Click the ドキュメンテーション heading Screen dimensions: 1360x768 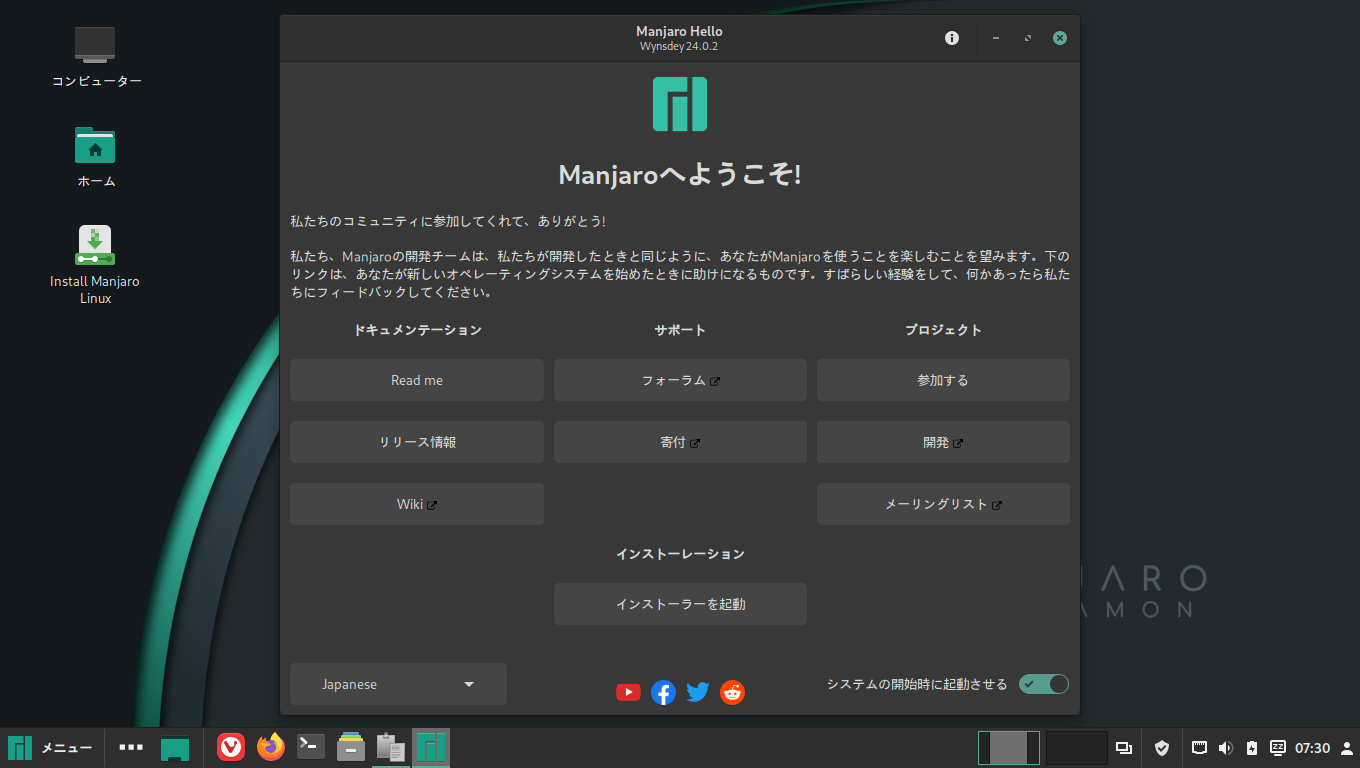[417, 330]
